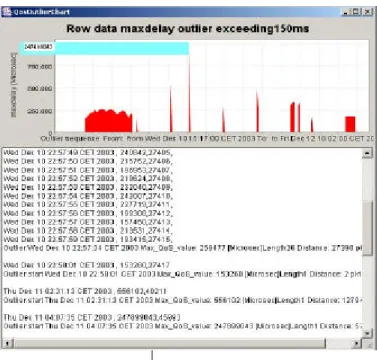Click the right arrow of the horizontal scrollbar
The height and width of the screenshot is (360, 377).
click(357, 343)
